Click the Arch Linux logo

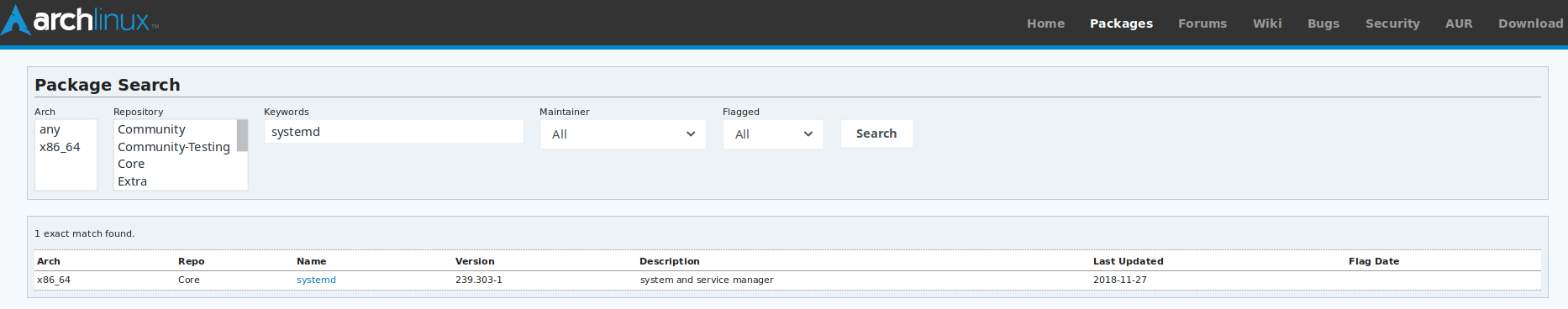point(80,20)
